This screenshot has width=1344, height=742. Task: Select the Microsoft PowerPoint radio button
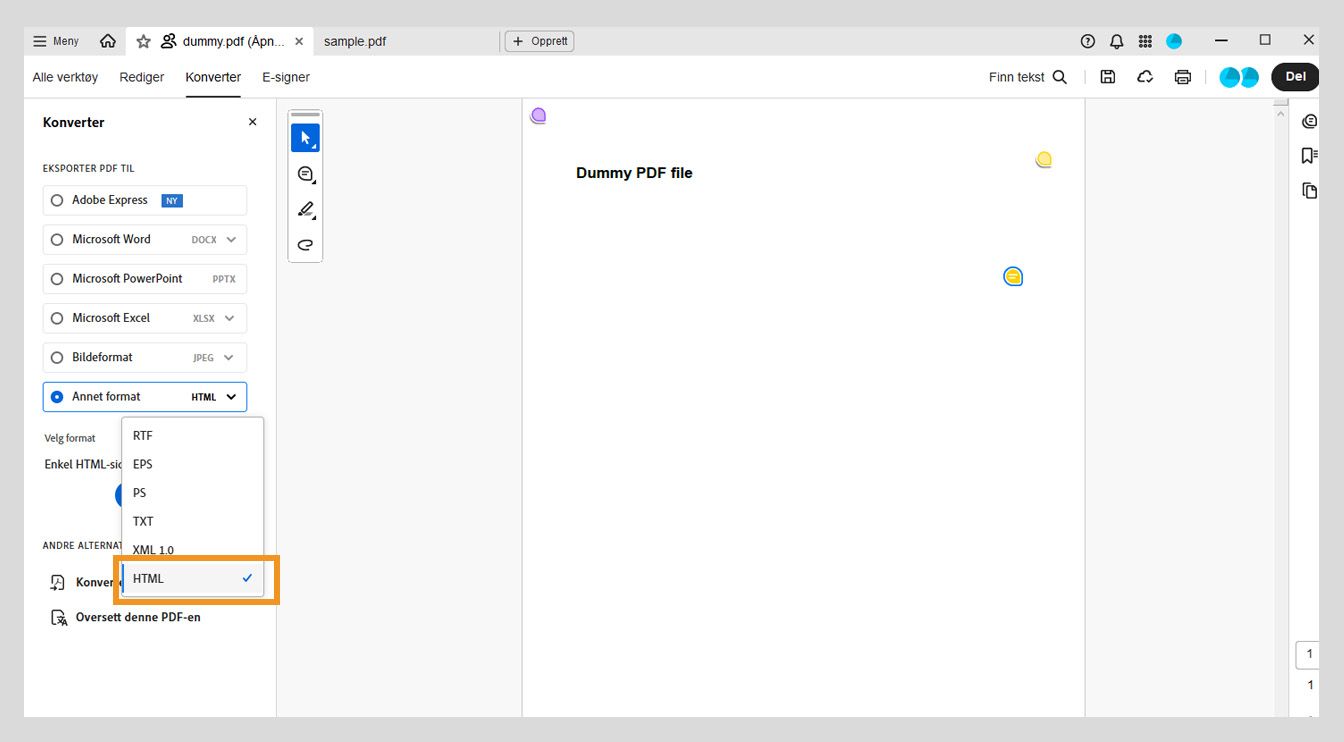pyautogui.click(x=57, y=279)
